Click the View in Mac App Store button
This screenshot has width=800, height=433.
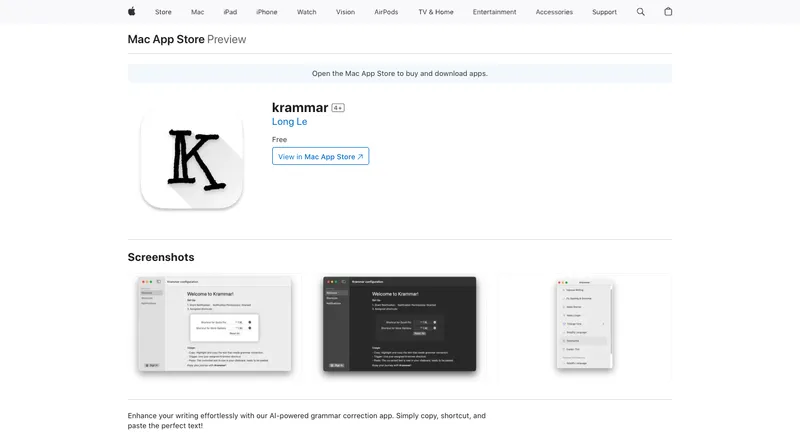point(320,156)
